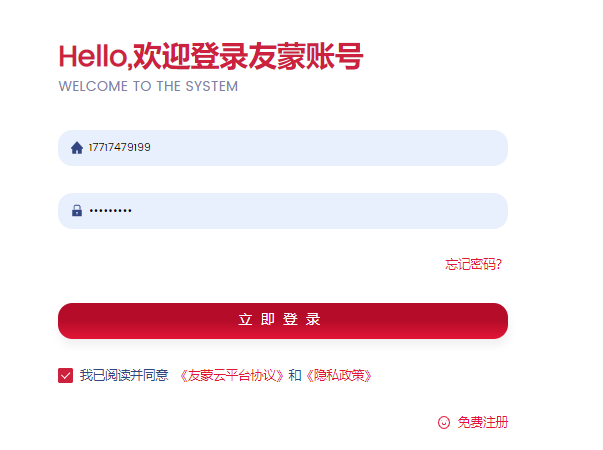The image size is (603, 450).
Task: Click the WELCOME TO THE SYSTEM subtitle
Action: click(x=148, y=86)
